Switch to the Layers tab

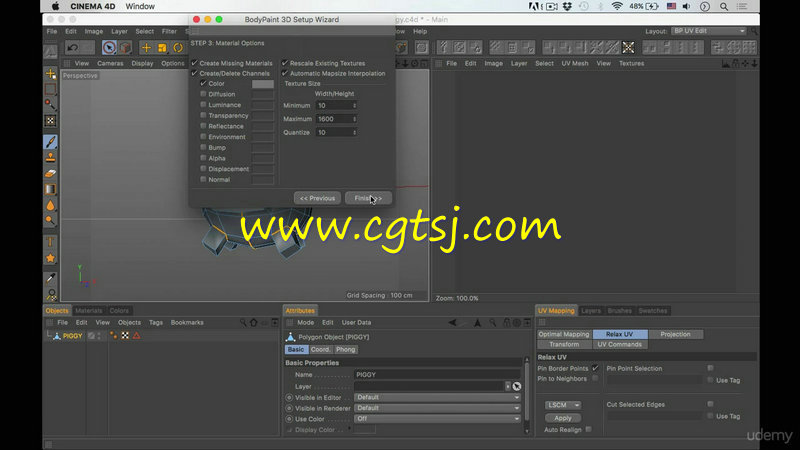coord(591,310)
